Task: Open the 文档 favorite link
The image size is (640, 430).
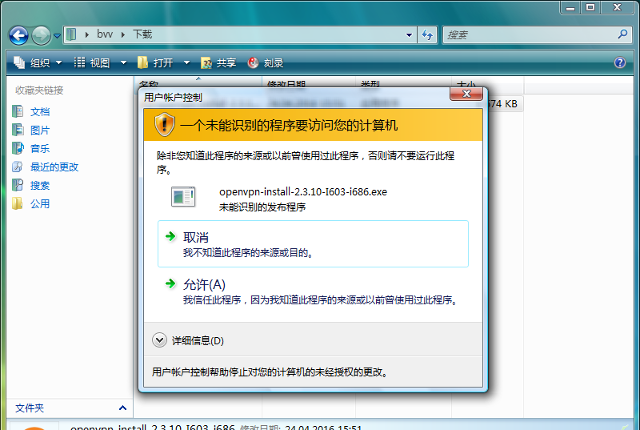Action: 40,112
